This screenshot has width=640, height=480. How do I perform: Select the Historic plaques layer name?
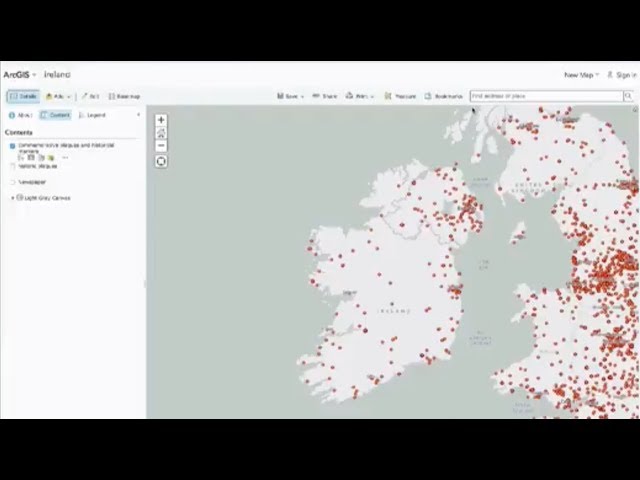click(38, 166)
